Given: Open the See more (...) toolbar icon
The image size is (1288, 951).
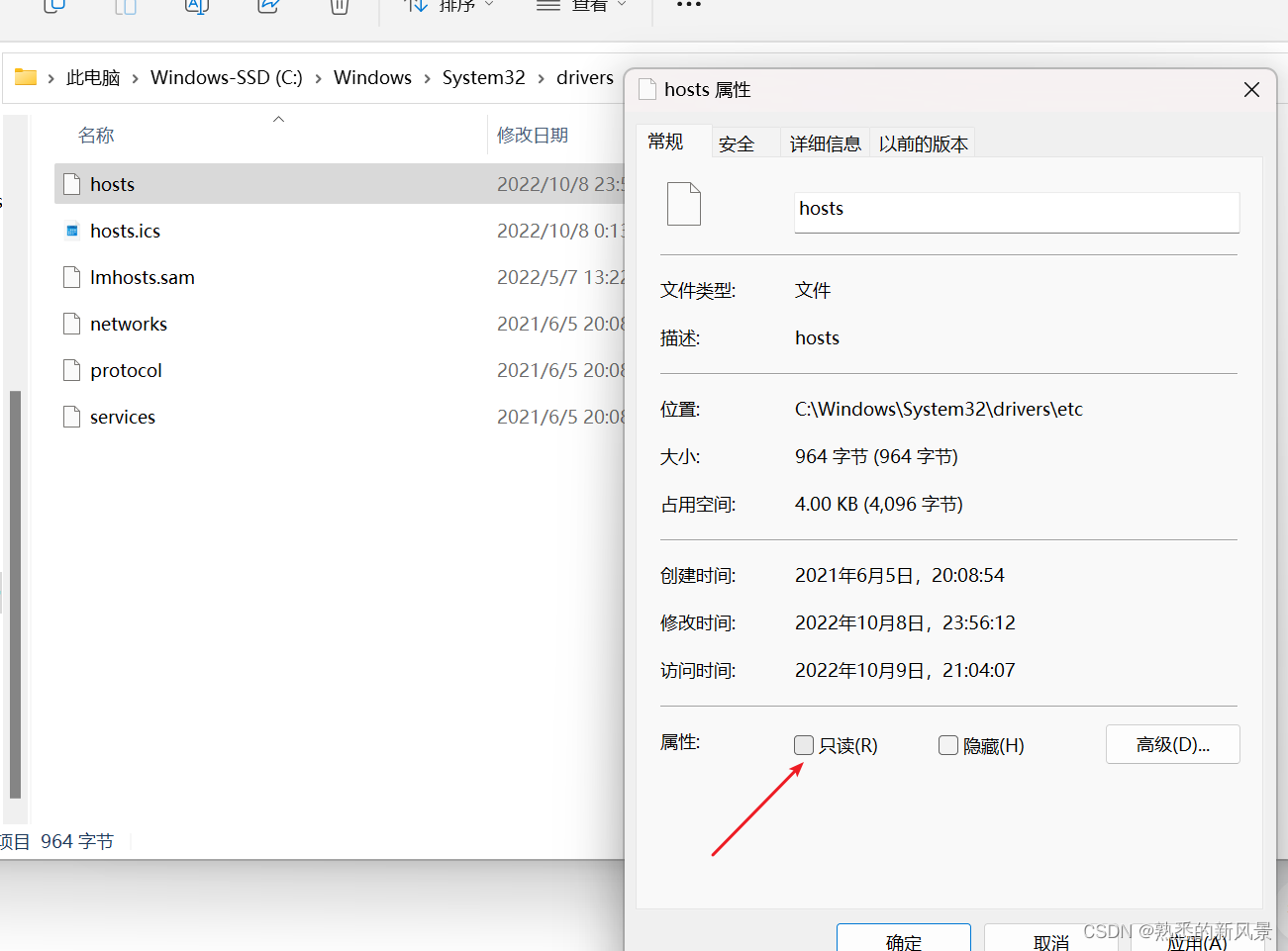Looking at the screenshot, I should [x=688, y=7].
